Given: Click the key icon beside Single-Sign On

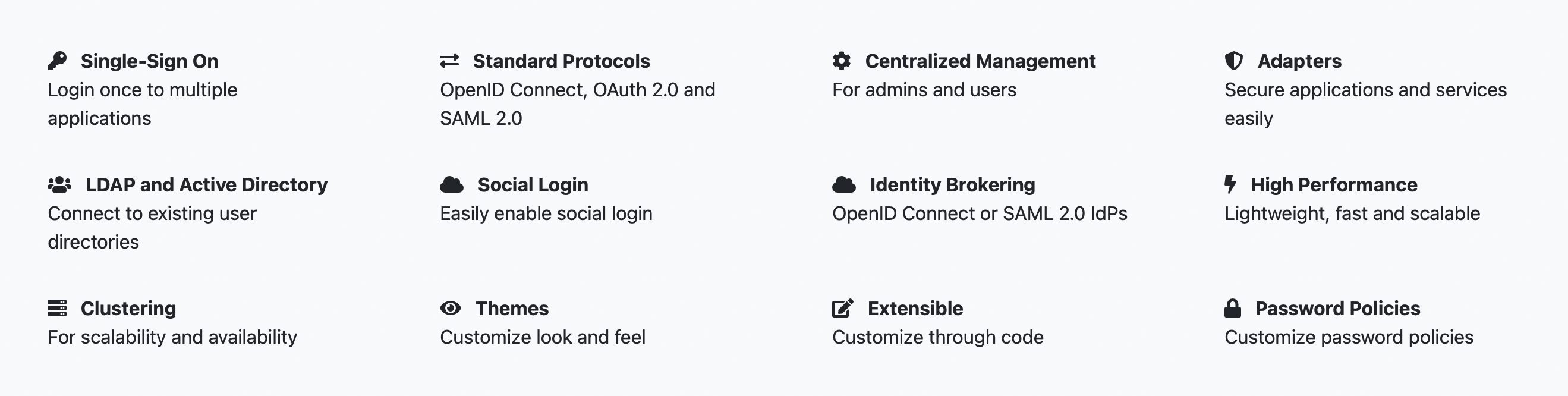Looking at the screenshot, I should pyautogui.click(x=57, y=61).
